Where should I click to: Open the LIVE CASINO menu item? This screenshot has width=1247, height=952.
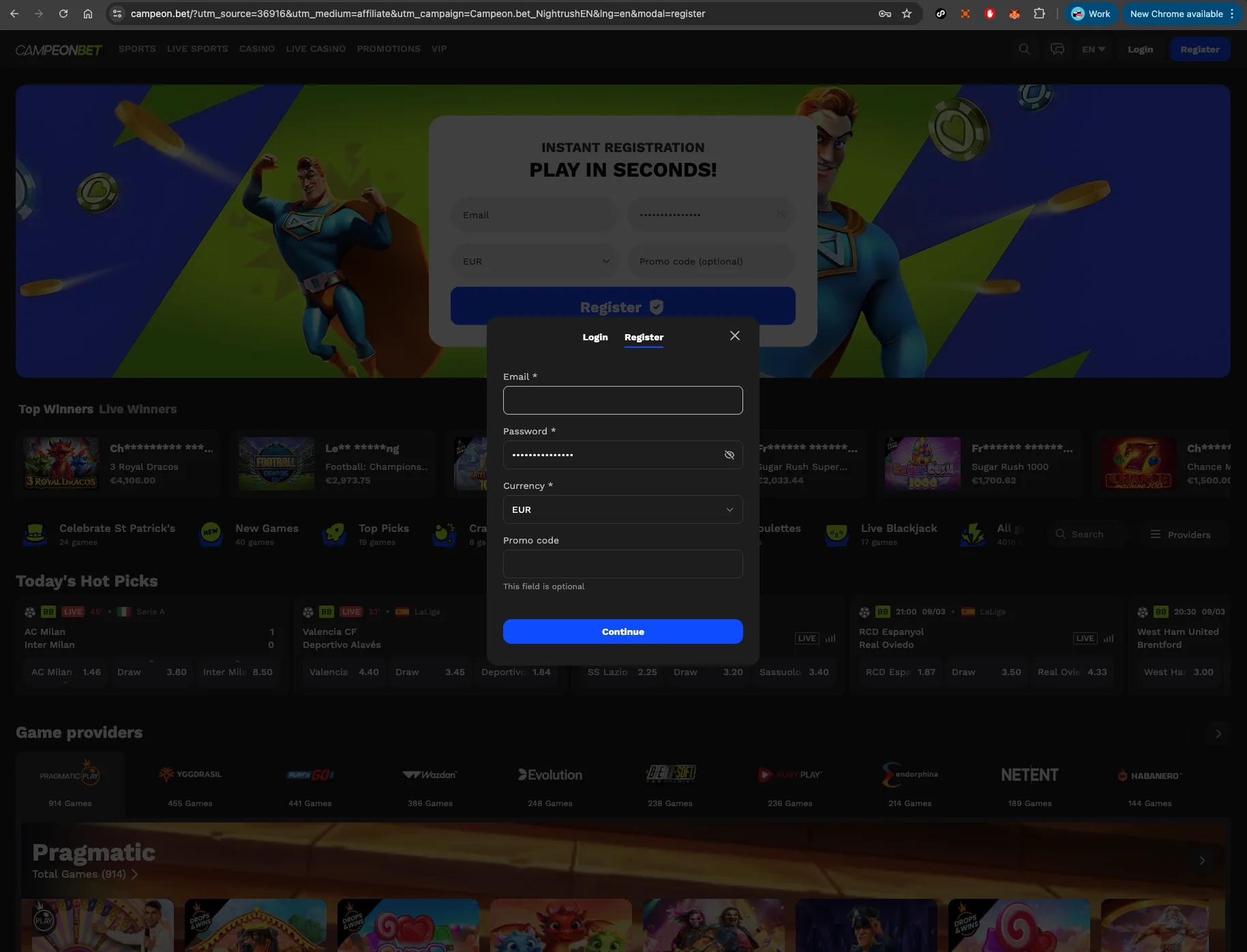(316, 49)
